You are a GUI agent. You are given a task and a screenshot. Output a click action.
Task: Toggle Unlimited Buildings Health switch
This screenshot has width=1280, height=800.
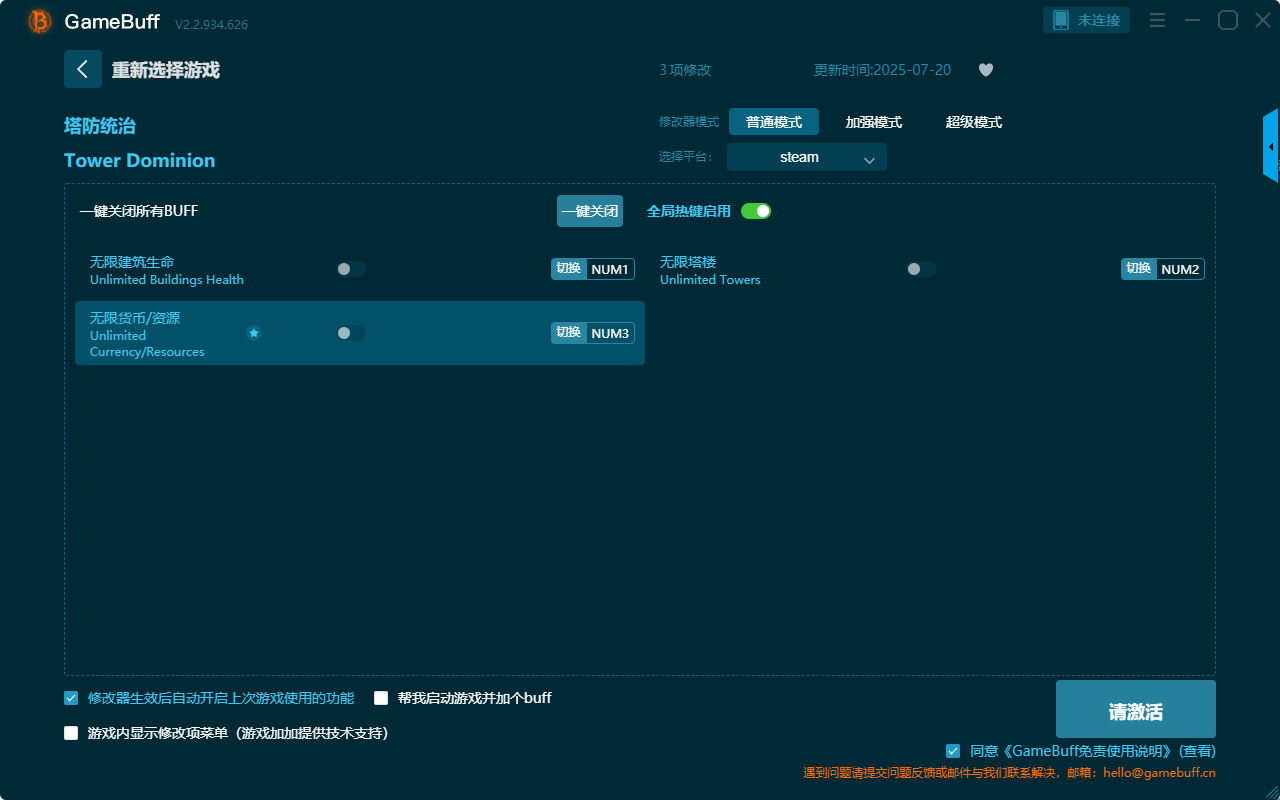pyautogui.click(x=350, y=269)
